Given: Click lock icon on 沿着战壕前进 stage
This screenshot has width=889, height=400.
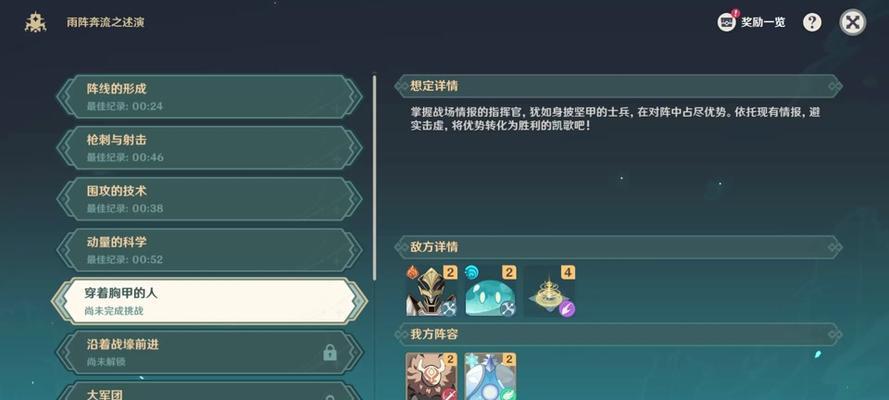Looking at the screenshot, I should tap(329, 353).
